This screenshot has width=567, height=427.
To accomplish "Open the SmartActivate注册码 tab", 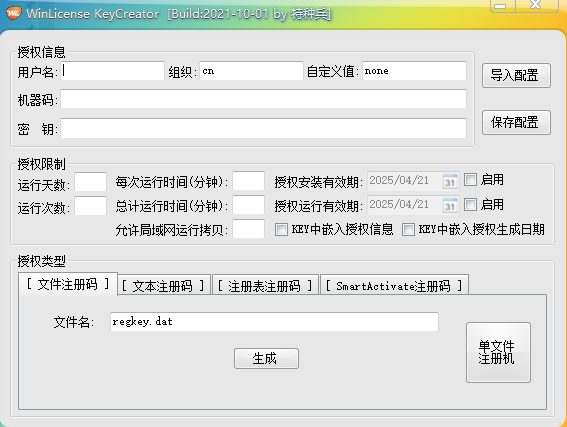I will pos(394,285).
